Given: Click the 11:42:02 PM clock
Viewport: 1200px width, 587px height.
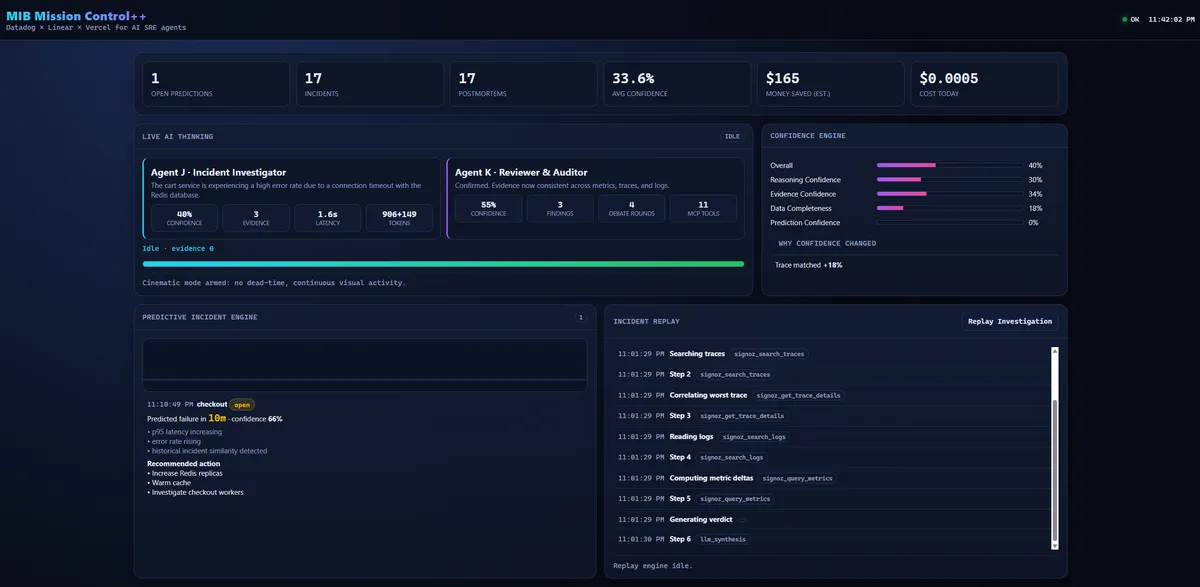Looking at the screenshot, I should click(1171, 19).
